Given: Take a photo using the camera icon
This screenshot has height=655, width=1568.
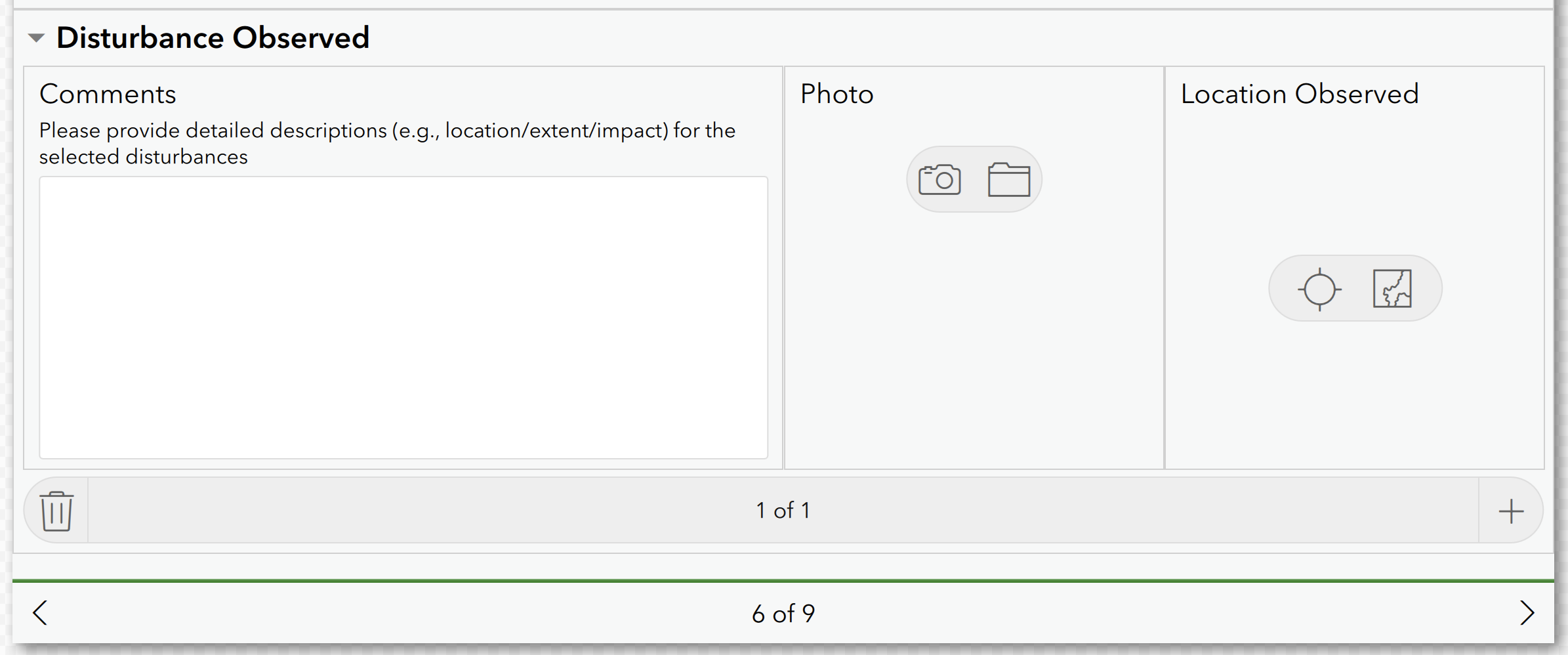Looking at the screenshot, I should point(941,178).
